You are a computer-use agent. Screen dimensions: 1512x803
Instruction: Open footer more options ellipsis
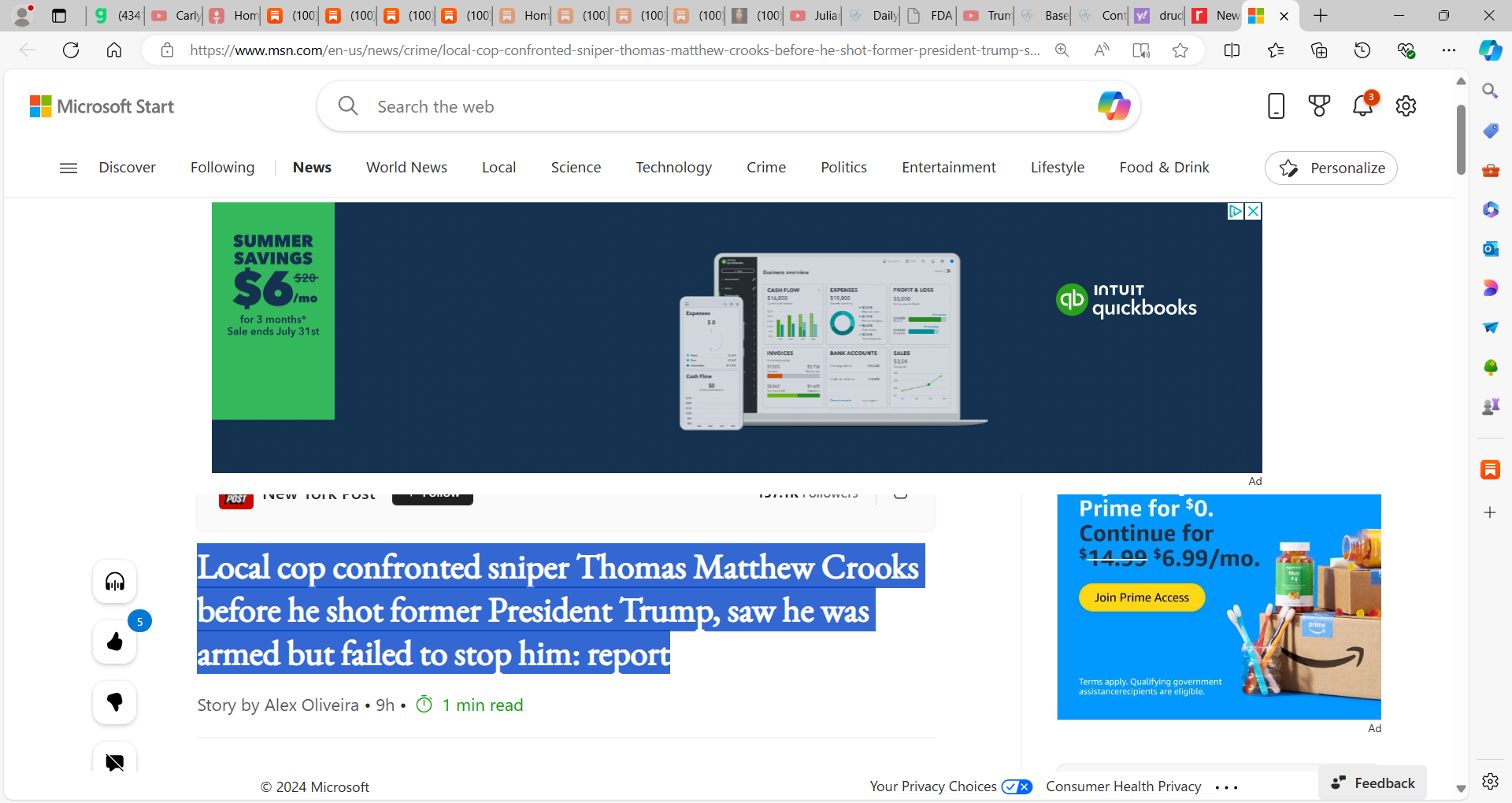click(1226, 787)
